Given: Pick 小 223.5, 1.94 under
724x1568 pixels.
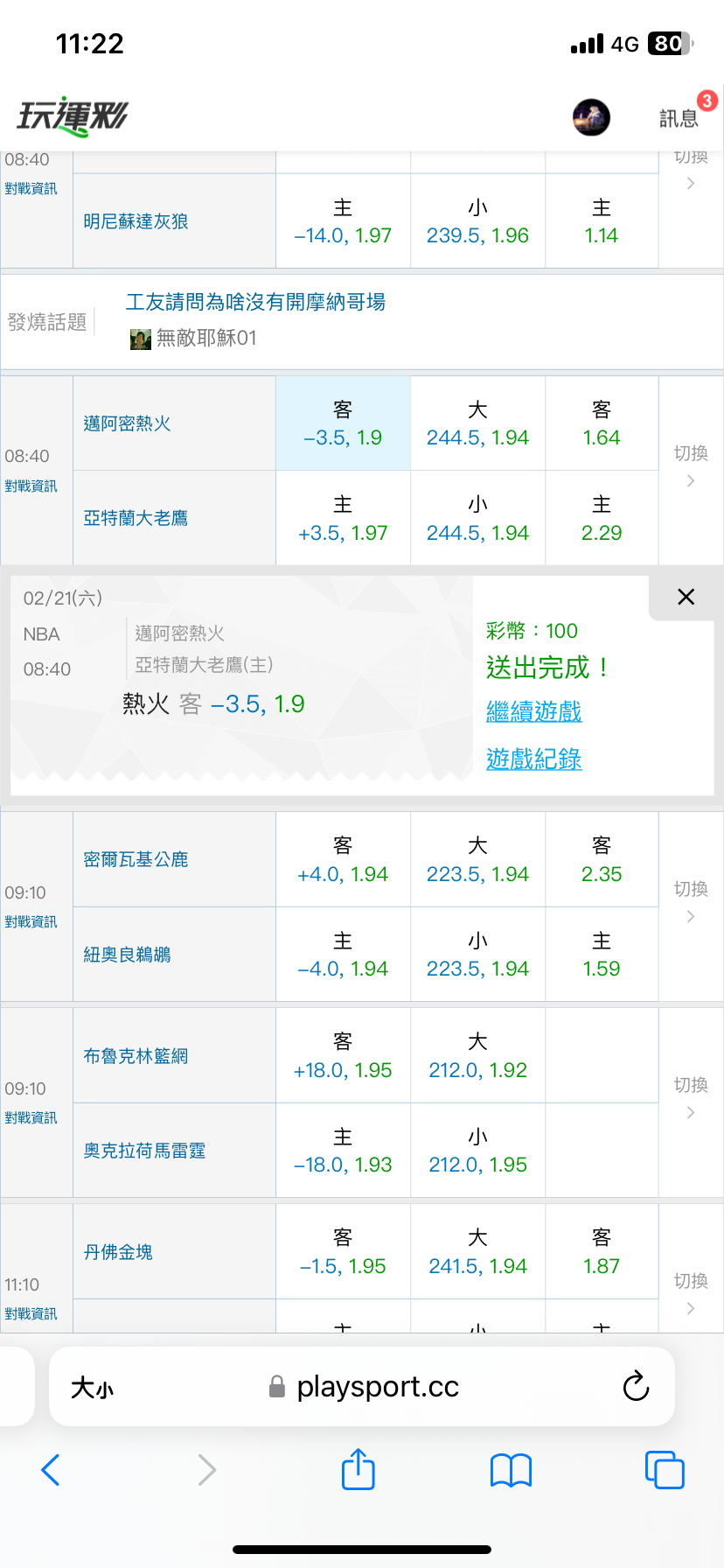Looking at the screenshot, I should tap(477, 955).
